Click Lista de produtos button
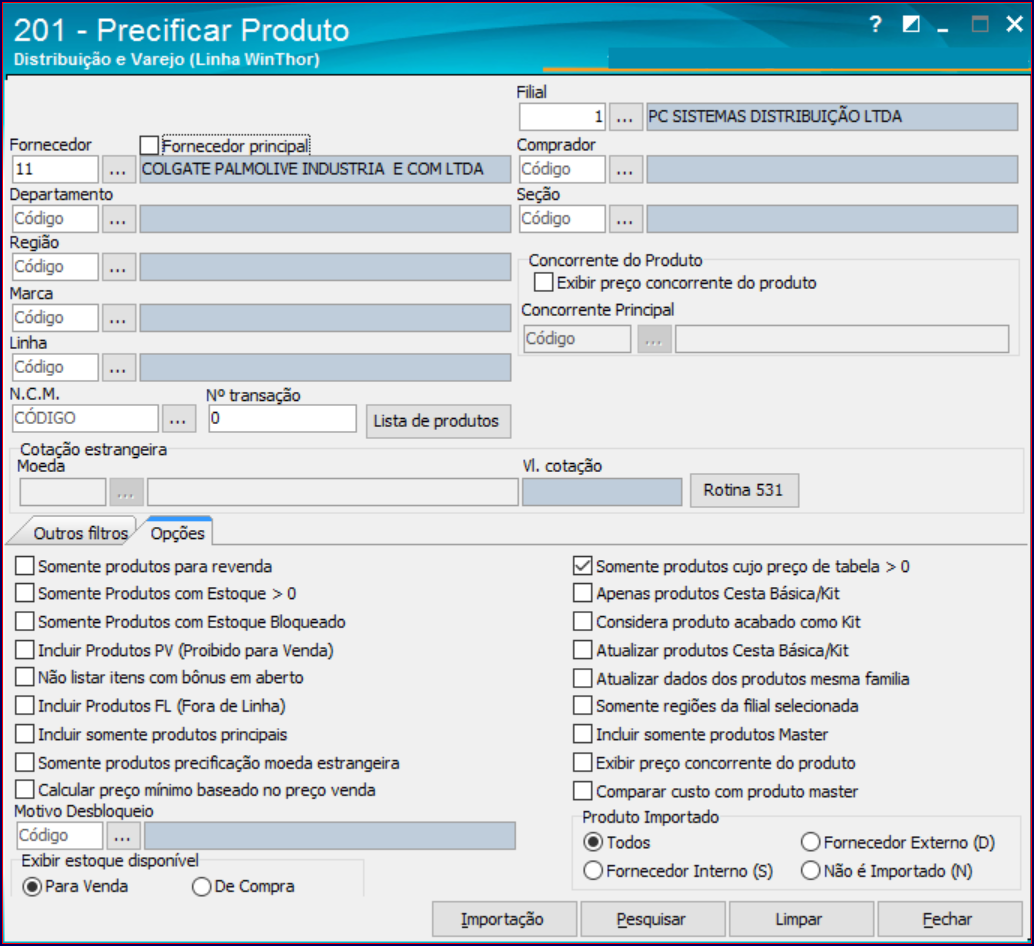Viewport: 1034px width, 946px height. click(438, 421)
